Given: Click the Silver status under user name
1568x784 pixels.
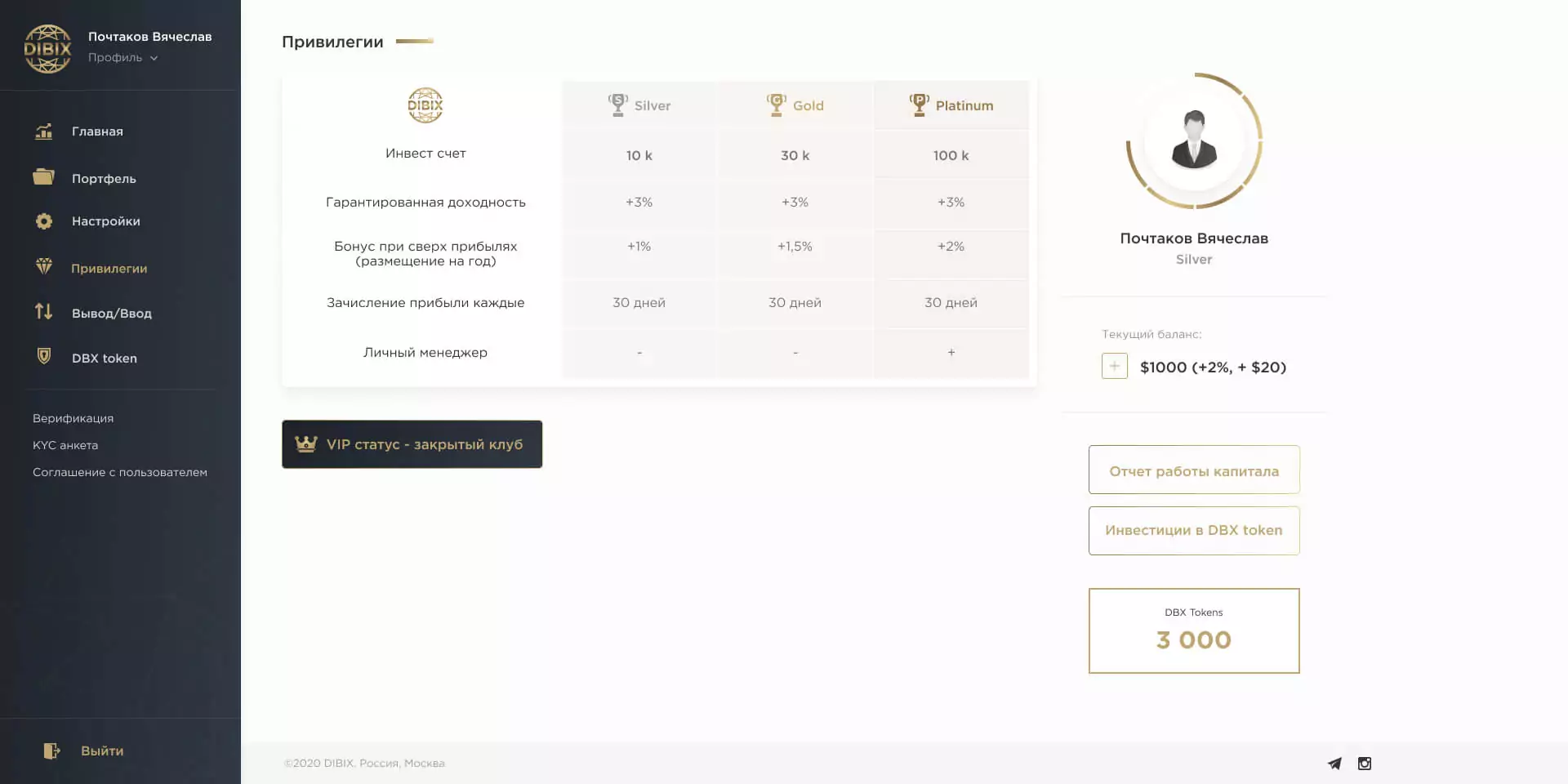Looking at the screenshot, I should (1194, 260).
